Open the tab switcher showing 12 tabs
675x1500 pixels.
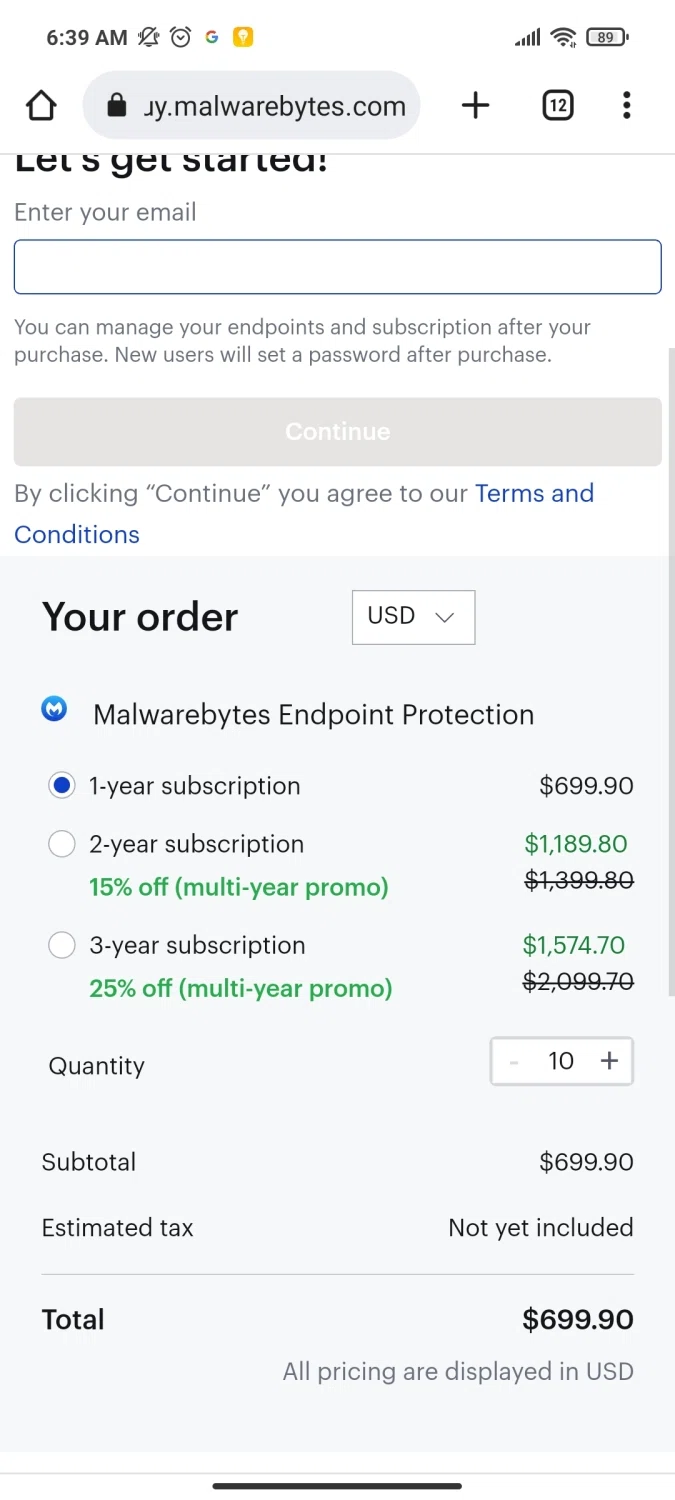(x=558, y=105)
